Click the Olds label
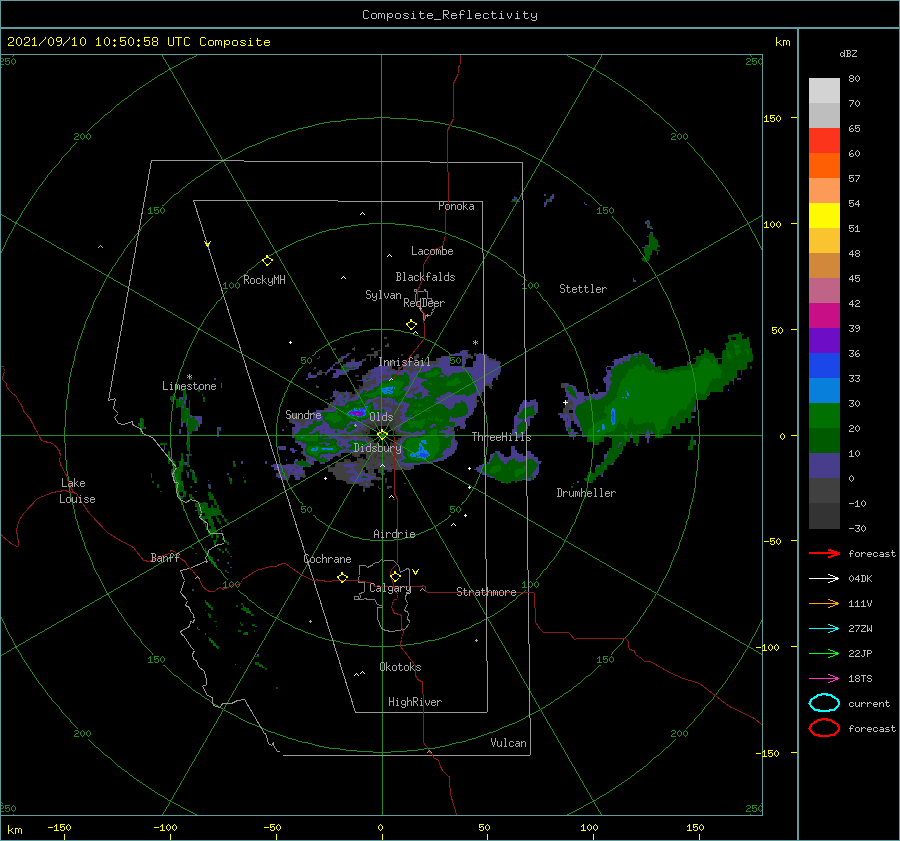This screenshot has height=841, width=900. point(381,417)
